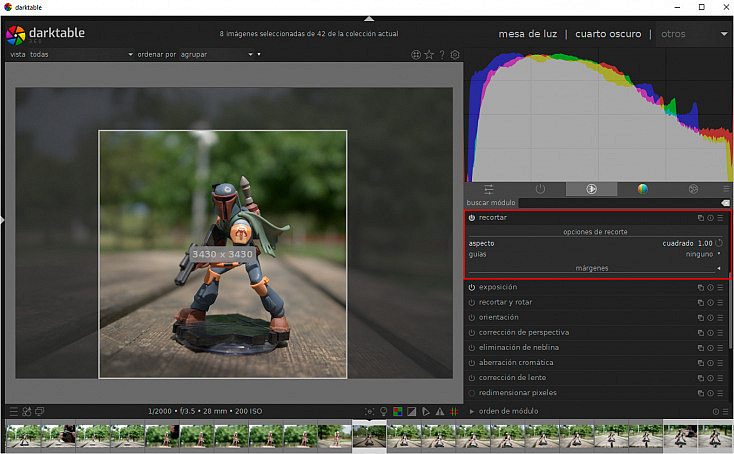Toggle gamut check warning icon

440,411
